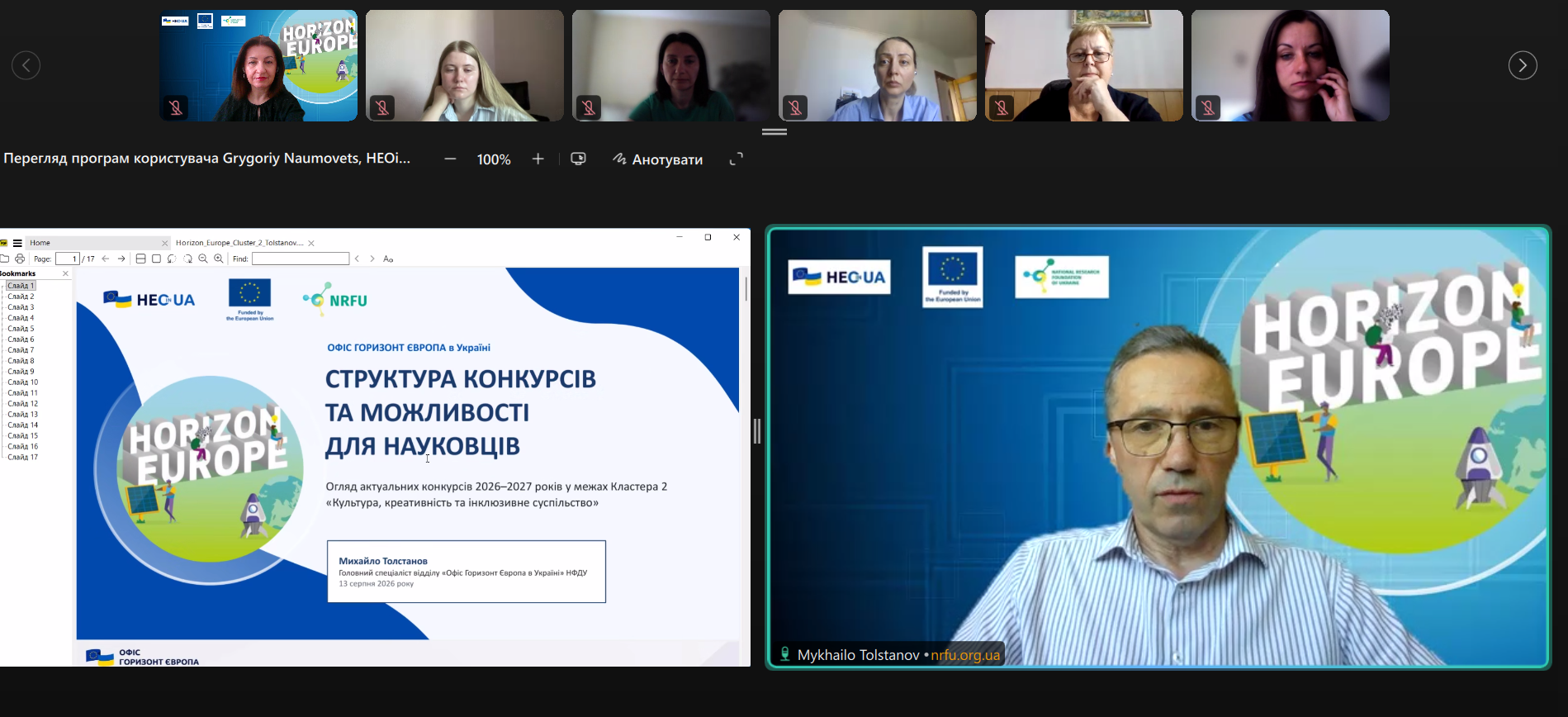Open bookmark Слайд 16
Screen dimensions: 1568x717
[x=22, y=447]
